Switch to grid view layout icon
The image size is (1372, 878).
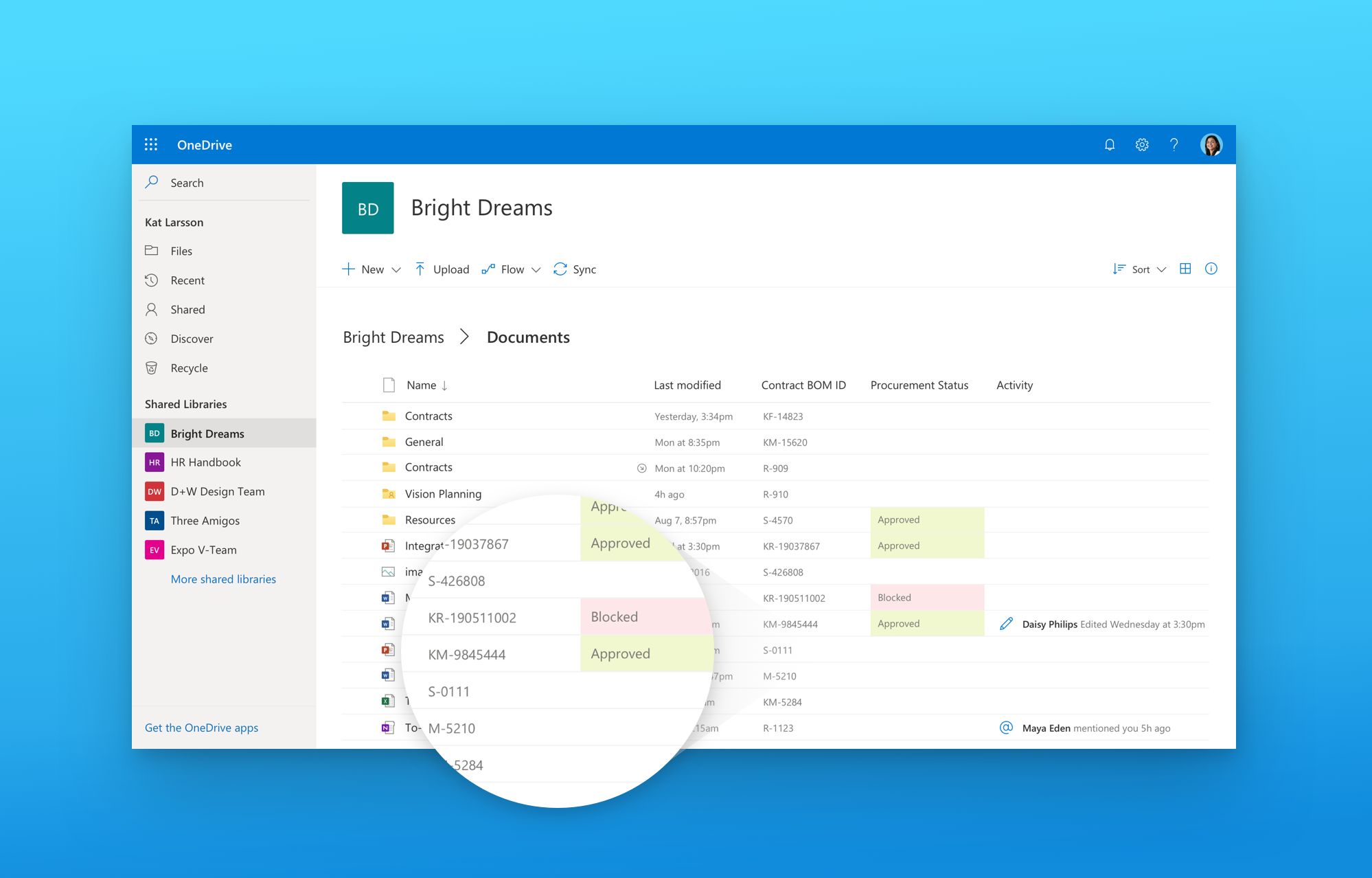tap(1185, 269)
